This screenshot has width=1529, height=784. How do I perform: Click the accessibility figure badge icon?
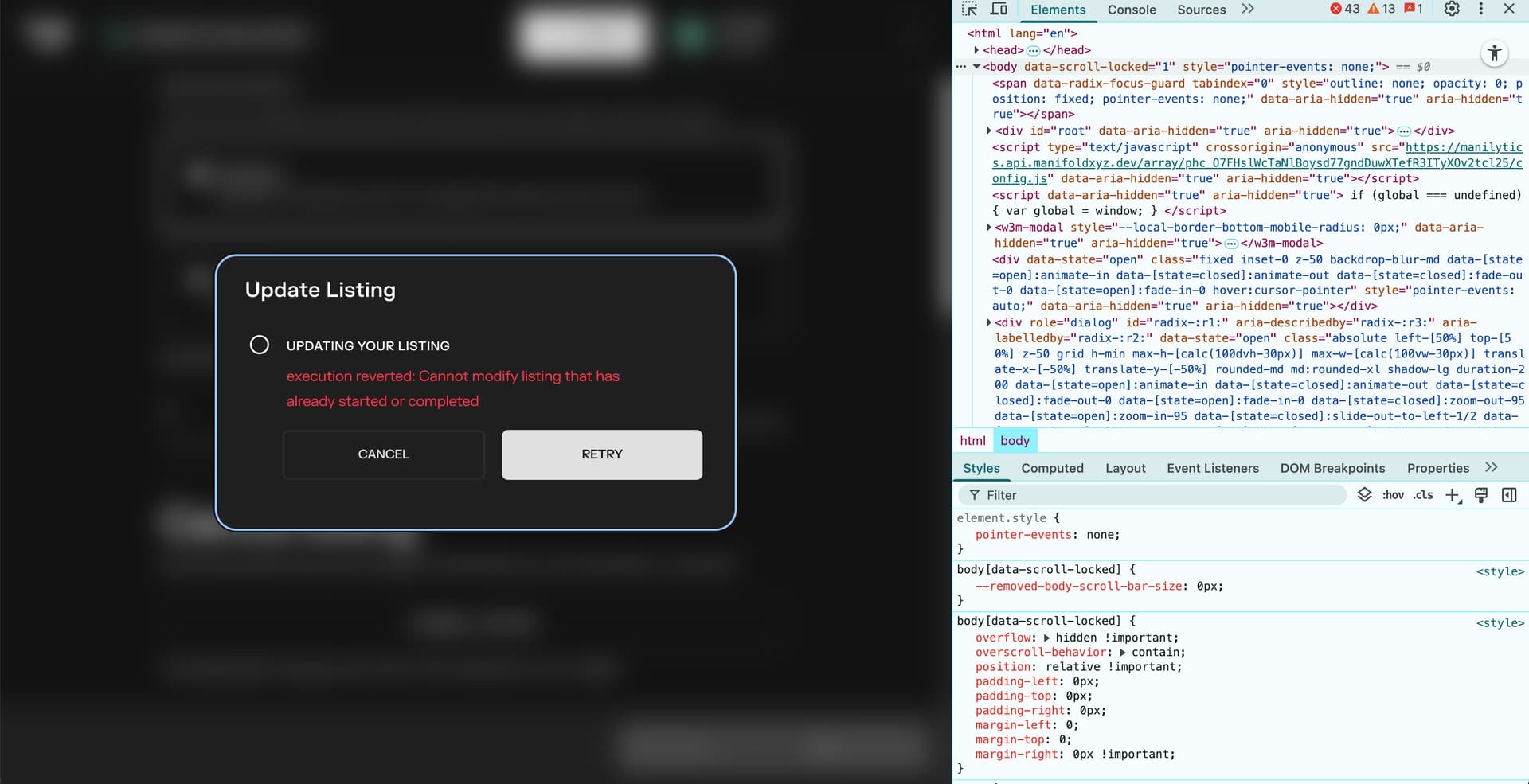click(x=1495, y=53)
